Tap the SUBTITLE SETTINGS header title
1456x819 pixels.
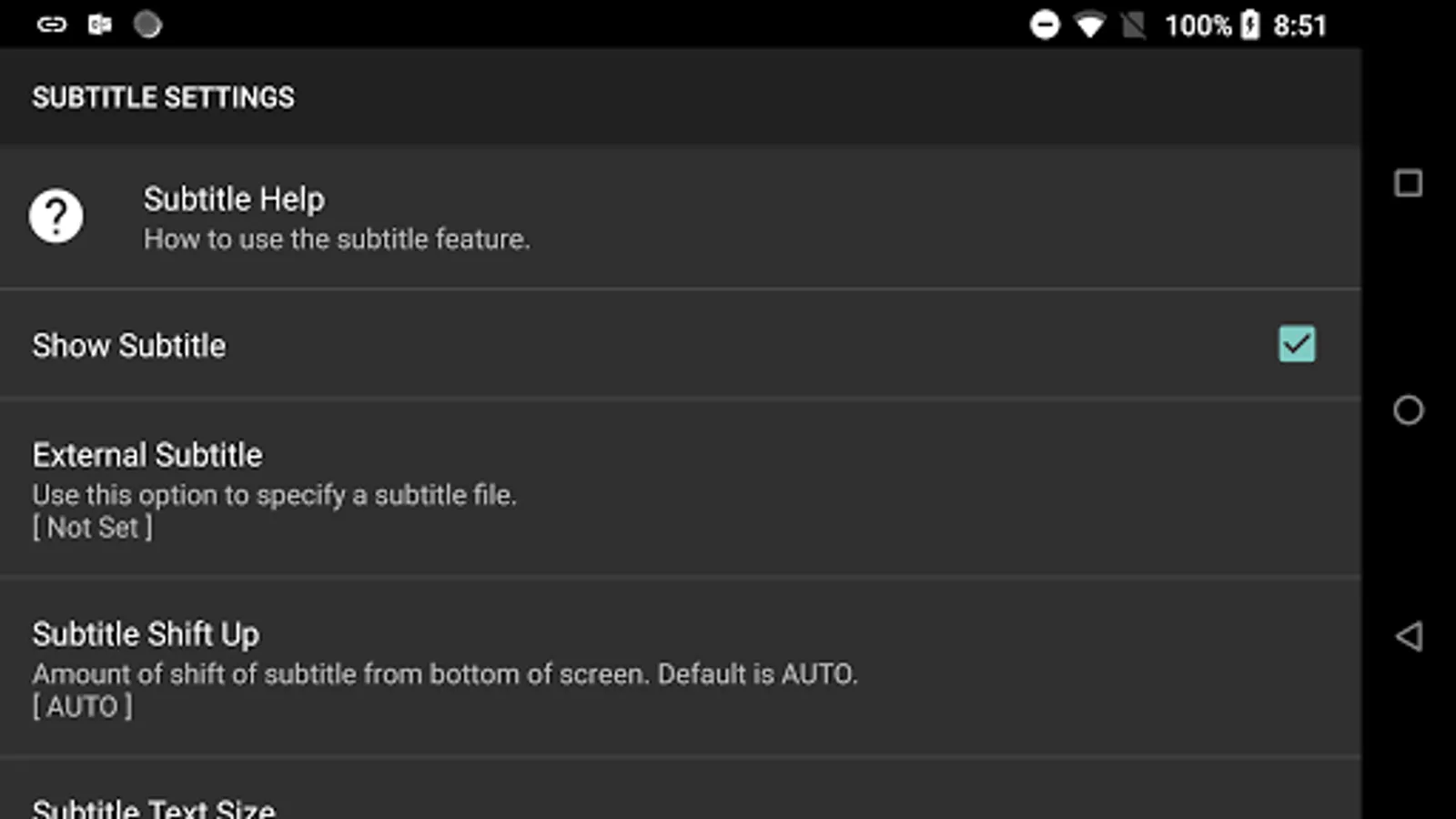164,97
